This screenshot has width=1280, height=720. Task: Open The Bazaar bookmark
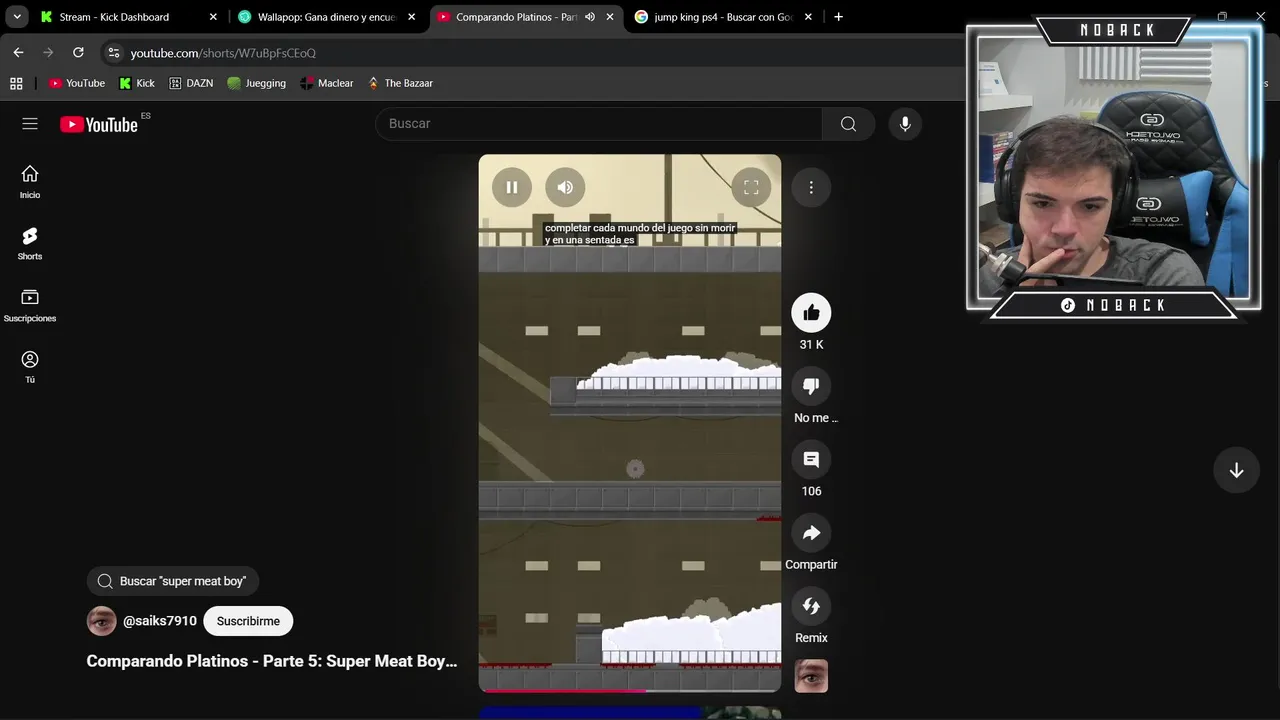click(400, 83)
